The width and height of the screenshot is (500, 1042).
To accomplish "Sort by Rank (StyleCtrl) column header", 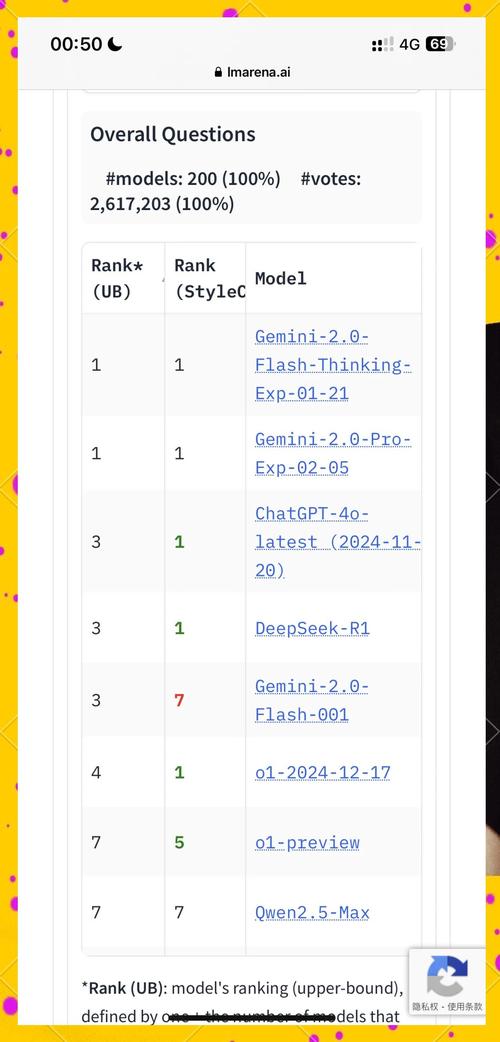I will click(x=205, y=278).
